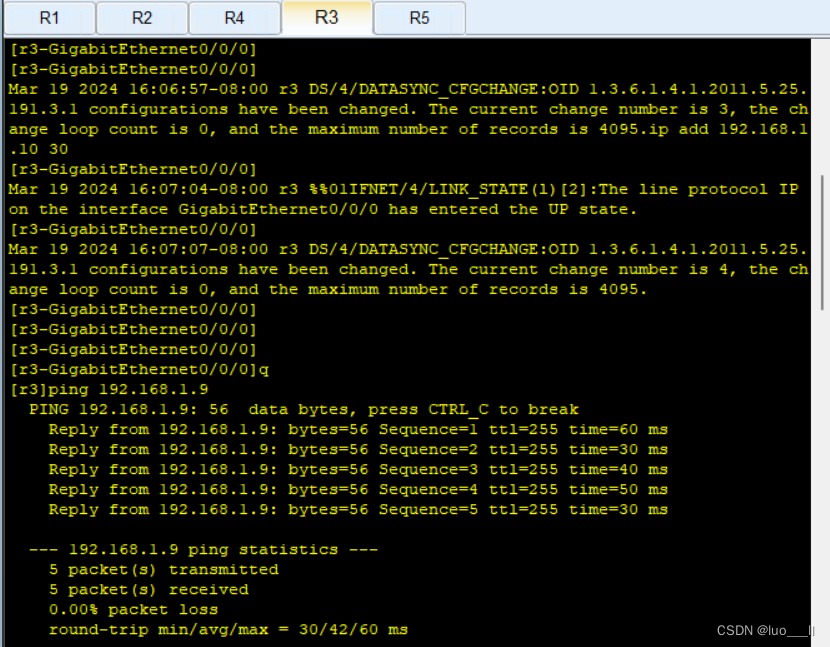Click the '5 packet(s) transmitted' line
Viewport: 830px width, 647px height.
[x=164, y=570]
